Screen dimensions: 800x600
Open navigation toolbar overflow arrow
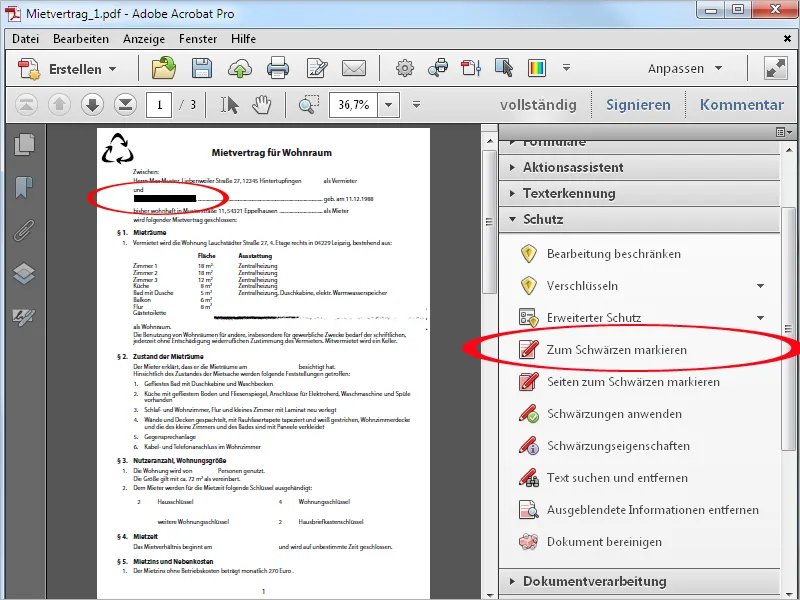pyautogui.click(x=416, y=105)
